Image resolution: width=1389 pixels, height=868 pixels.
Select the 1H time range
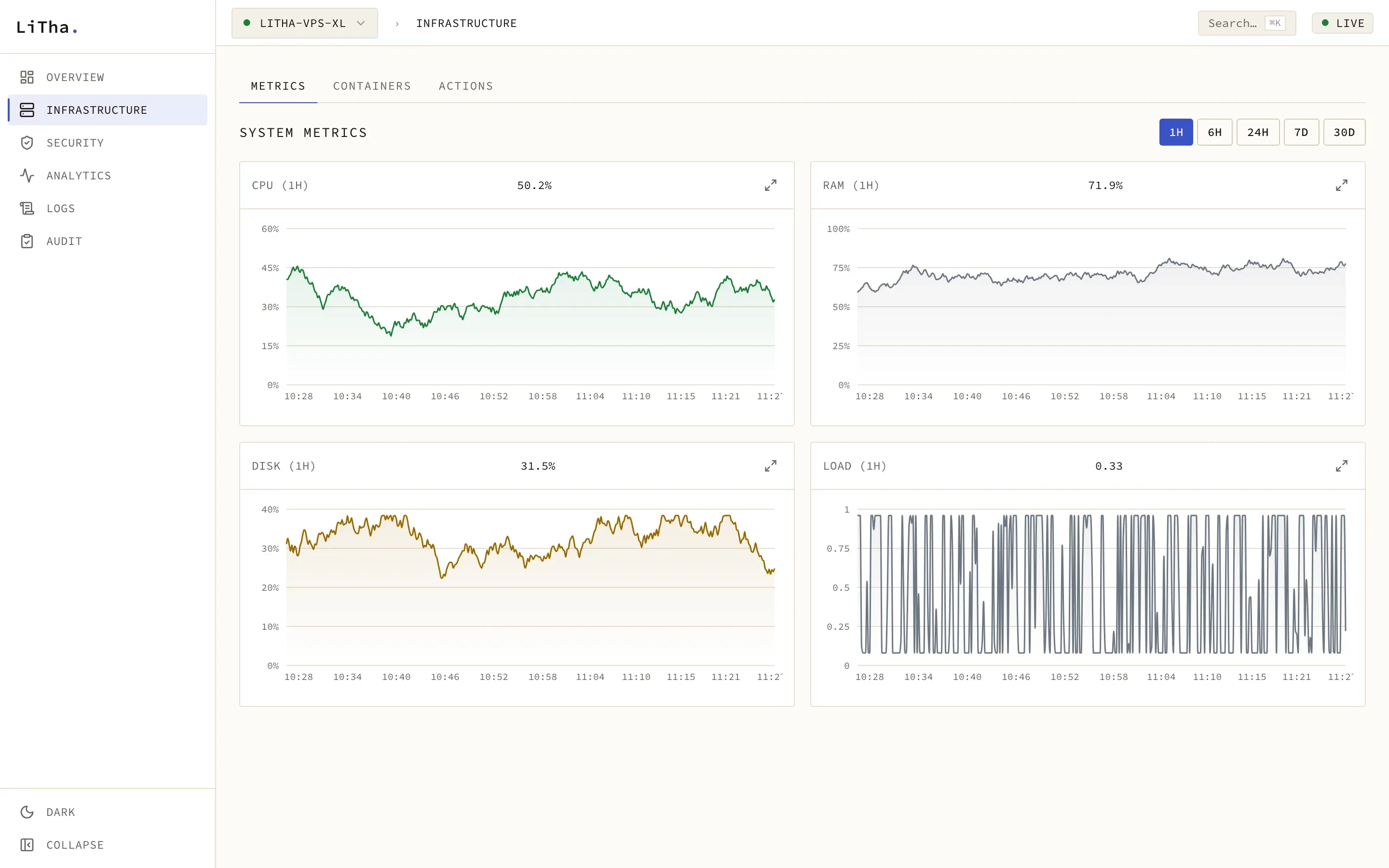(x=1176, y=132)
